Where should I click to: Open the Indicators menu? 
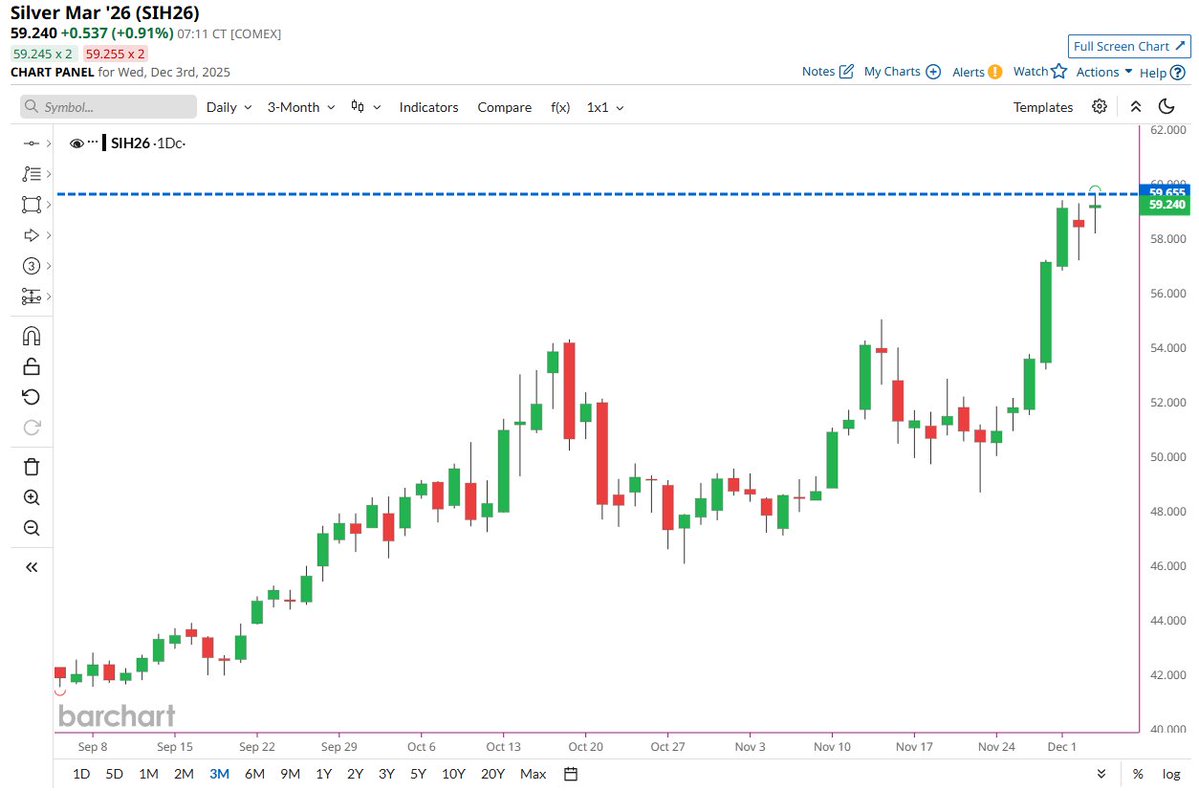[x=428, y=106]
